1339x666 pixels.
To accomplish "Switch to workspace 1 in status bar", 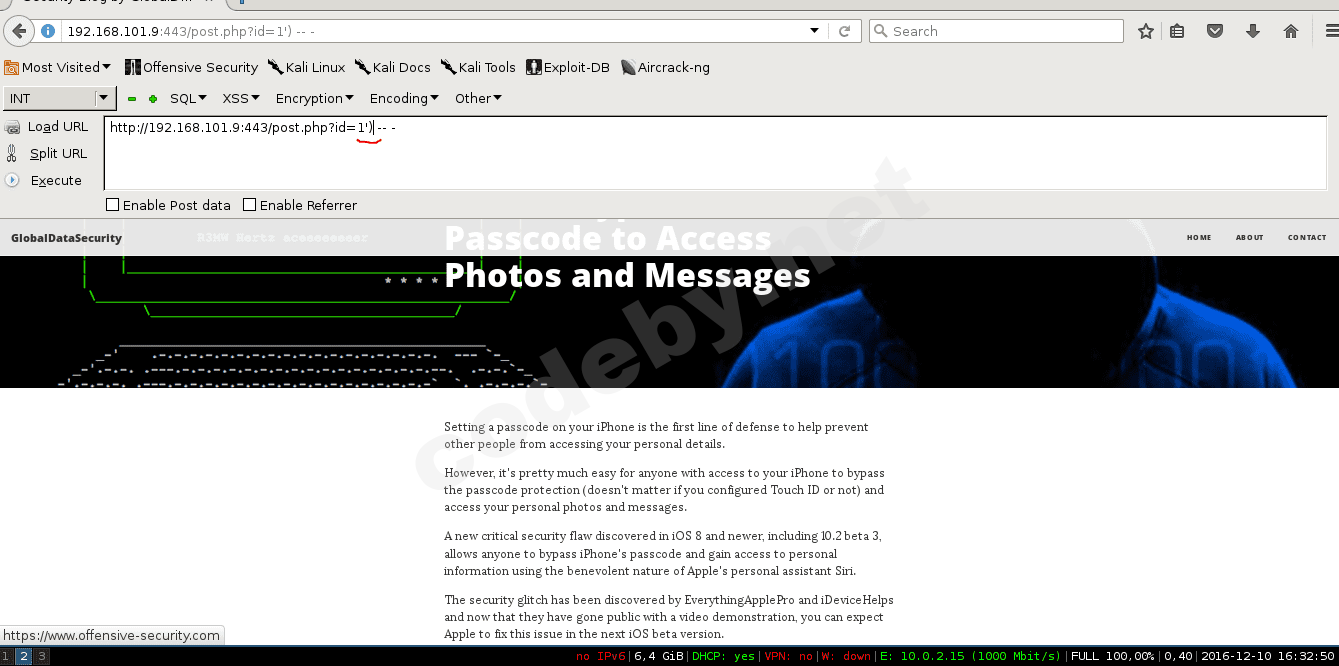I will (7, 657).
